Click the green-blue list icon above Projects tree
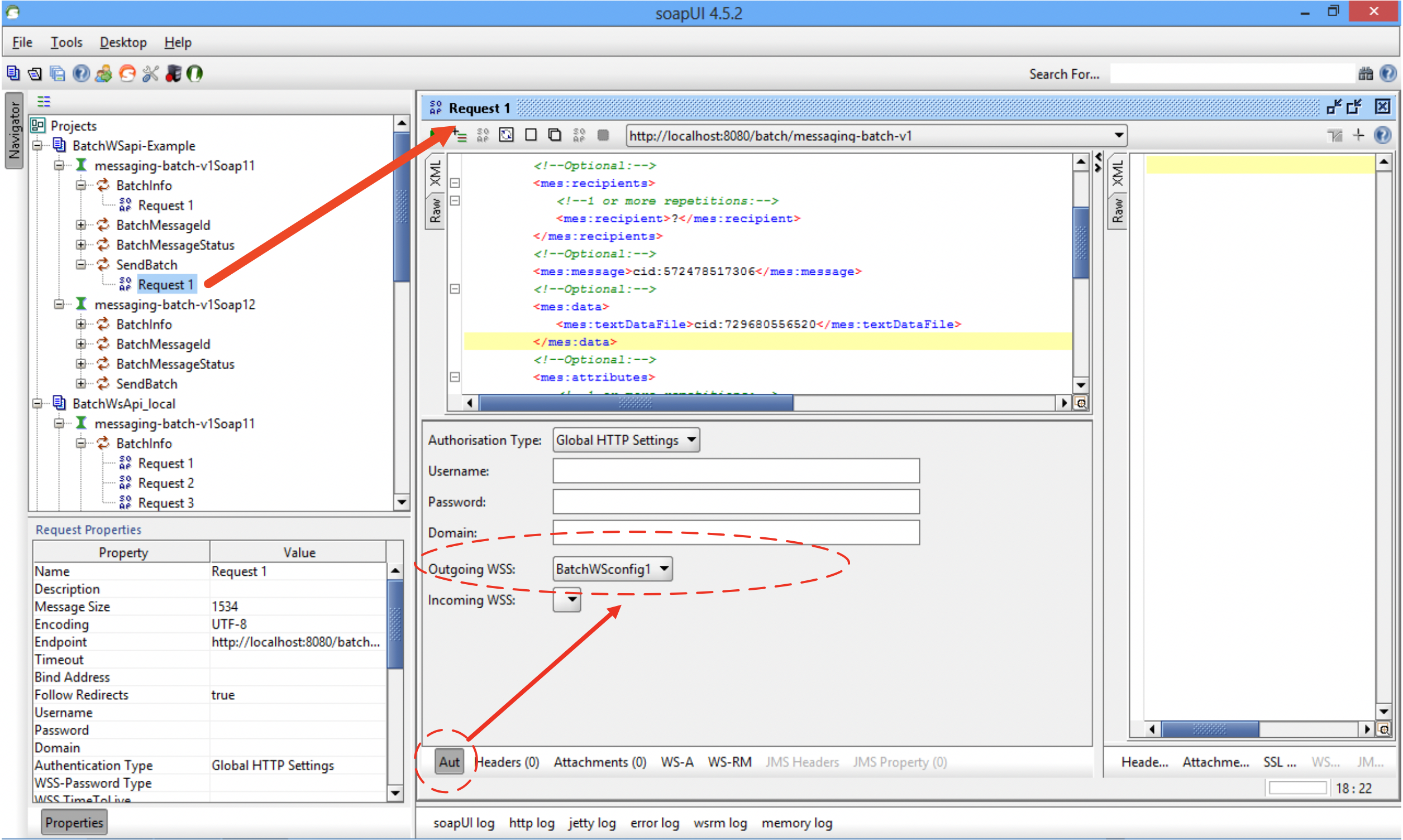The image size is (1403, 840). click(x=44, y=101)
